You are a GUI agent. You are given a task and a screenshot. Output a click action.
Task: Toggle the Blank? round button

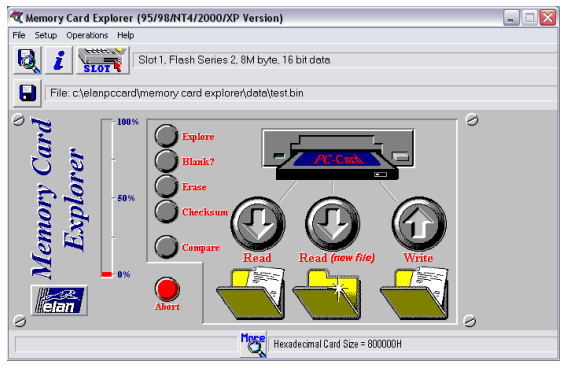coord(166,161)
